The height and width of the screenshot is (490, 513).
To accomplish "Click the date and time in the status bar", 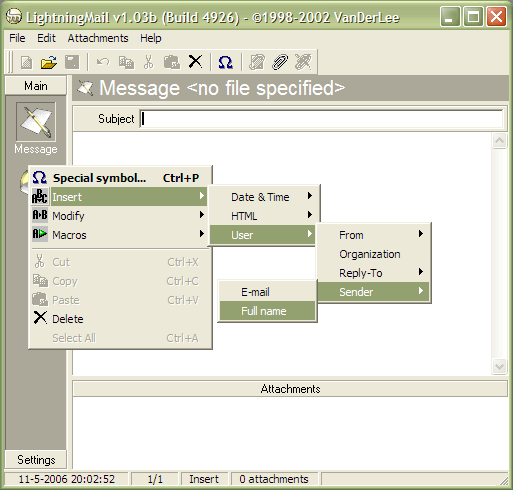I will pos(66,479).
